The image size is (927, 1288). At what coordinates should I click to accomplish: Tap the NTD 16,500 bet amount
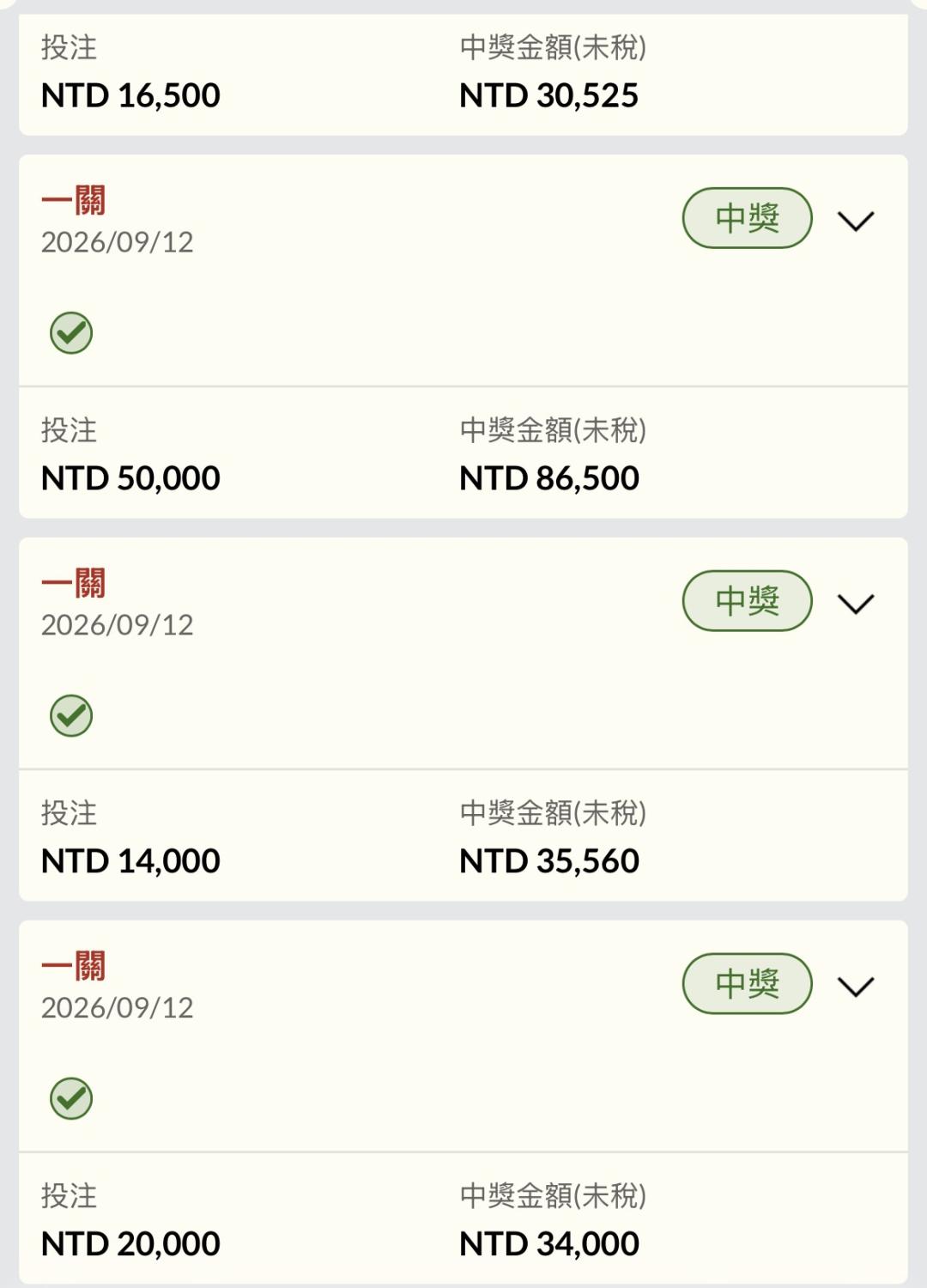[x=131, y=95]
